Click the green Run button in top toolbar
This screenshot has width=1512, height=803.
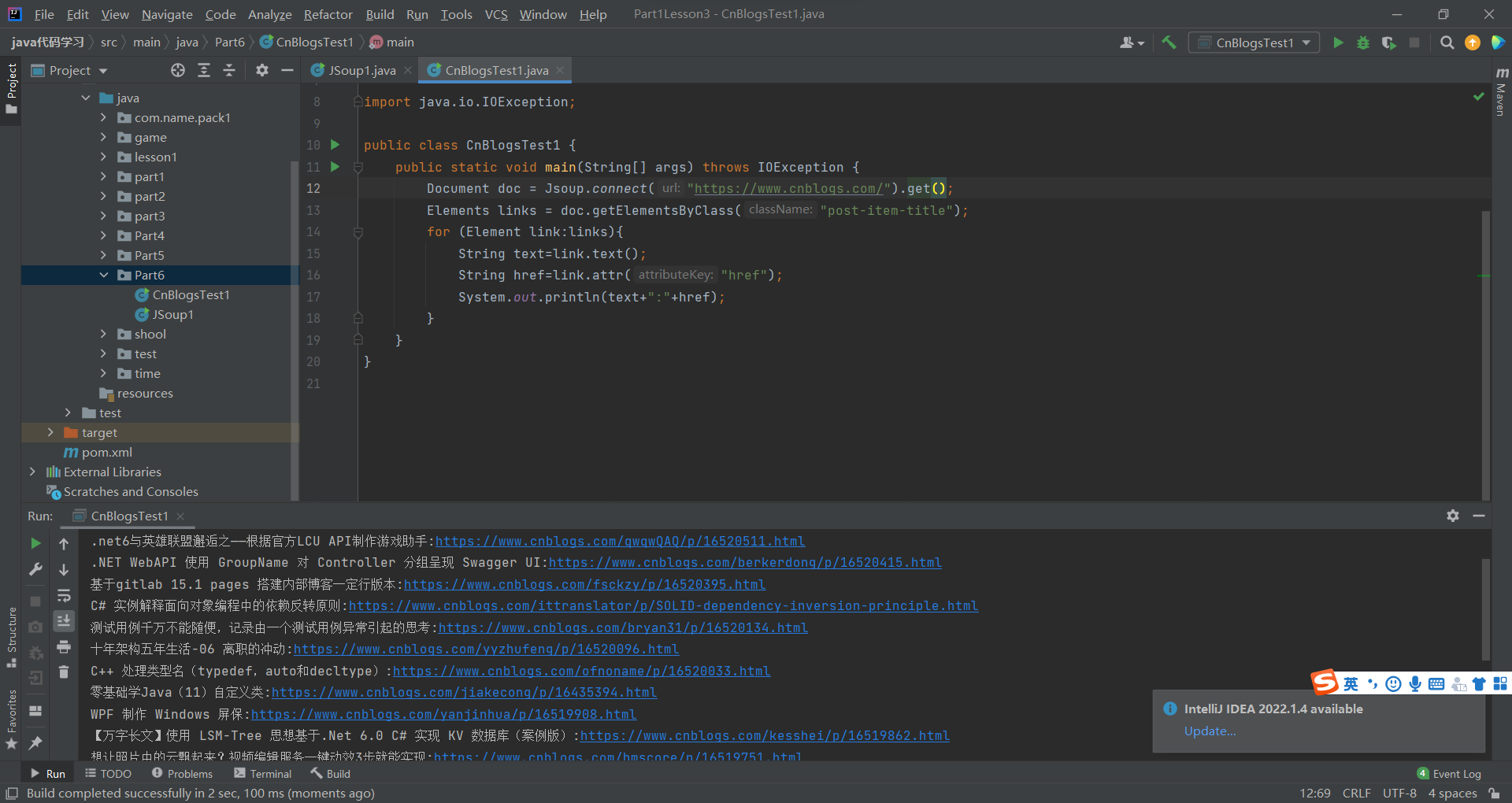click(x=1338, y=43)
